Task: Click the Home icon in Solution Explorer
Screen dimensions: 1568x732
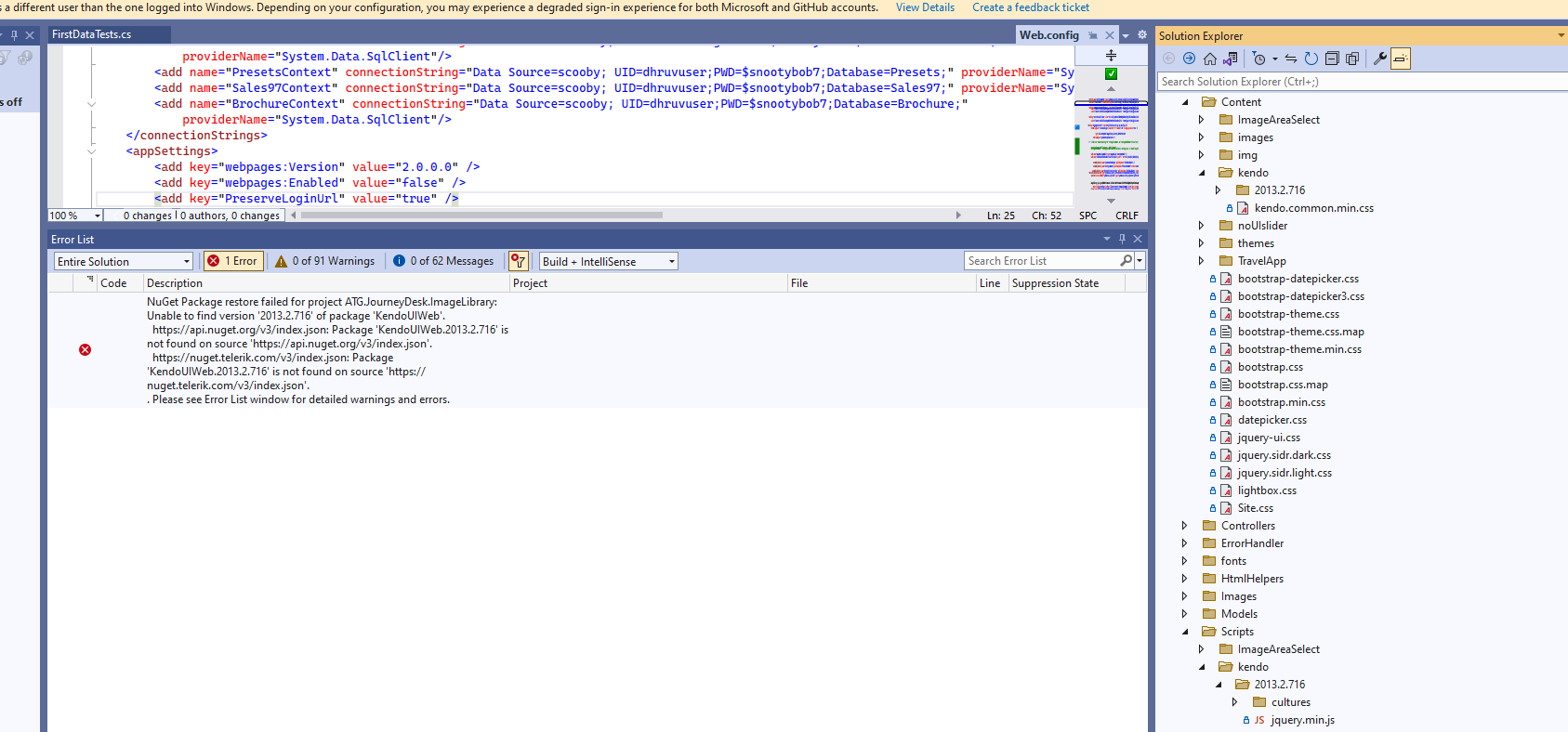Action: pyautogui.click(x=1209, y=59)
